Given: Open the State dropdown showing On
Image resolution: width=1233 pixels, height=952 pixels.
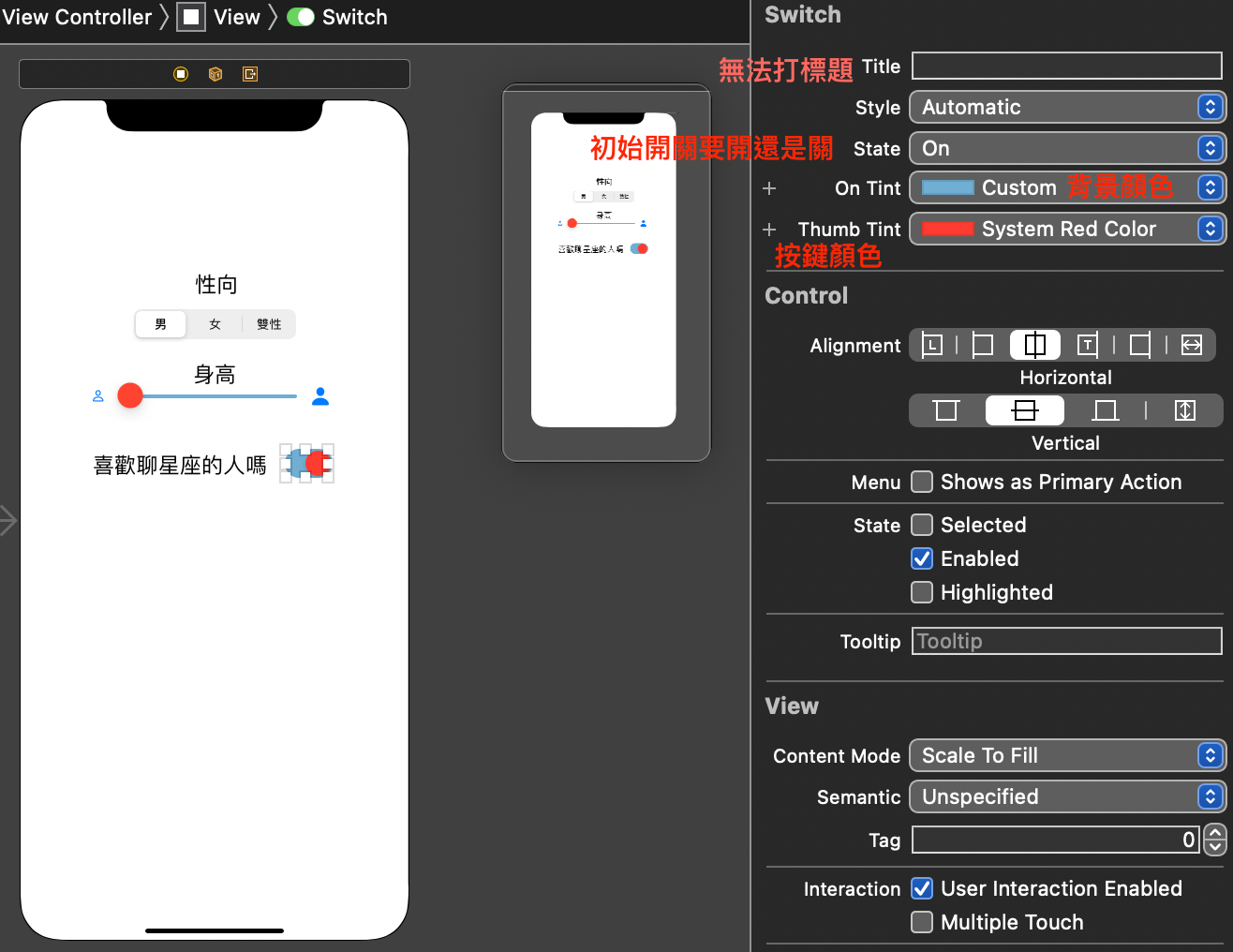Looking at the screenshot, I should click(x=1066, y=148).
